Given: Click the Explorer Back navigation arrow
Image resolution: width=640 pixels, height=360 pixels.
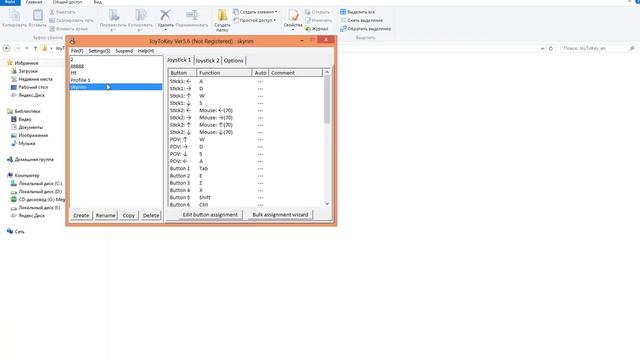Looking at the screenshot, I should (7, 48).
